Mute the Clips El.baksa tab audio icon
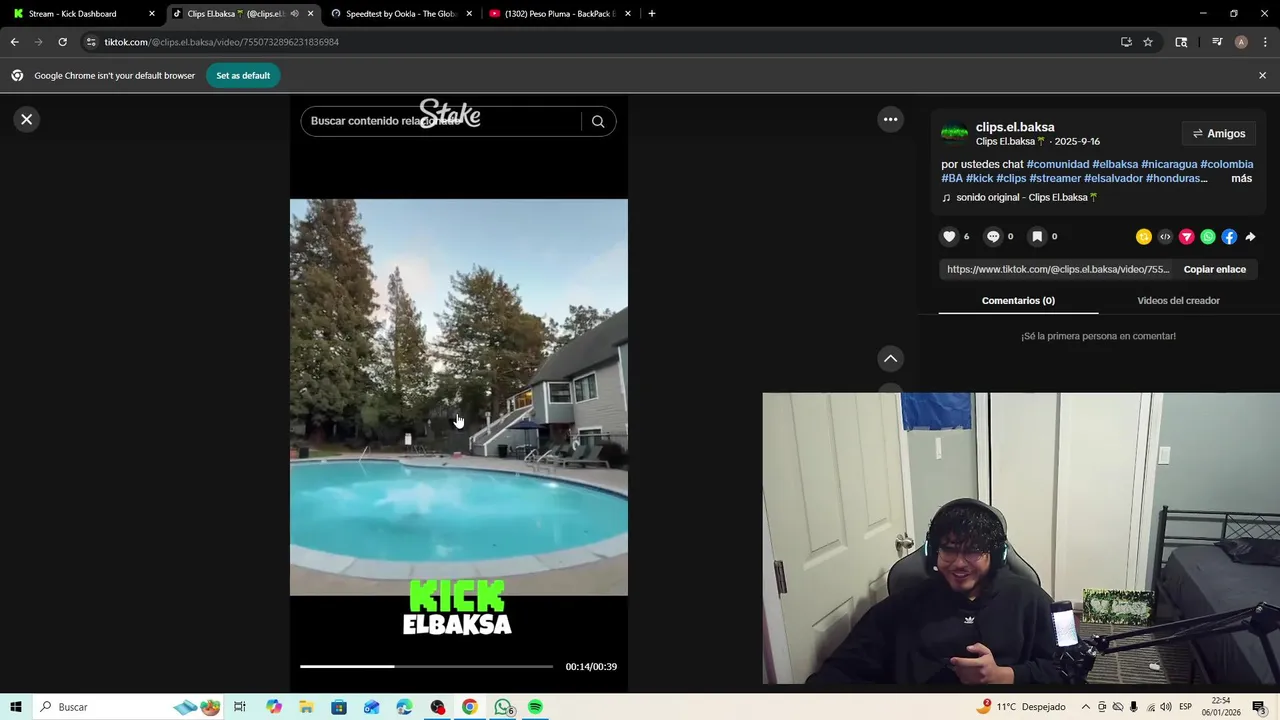The height and width of the screenshot is (720, 1280). (x=294, y=14)
